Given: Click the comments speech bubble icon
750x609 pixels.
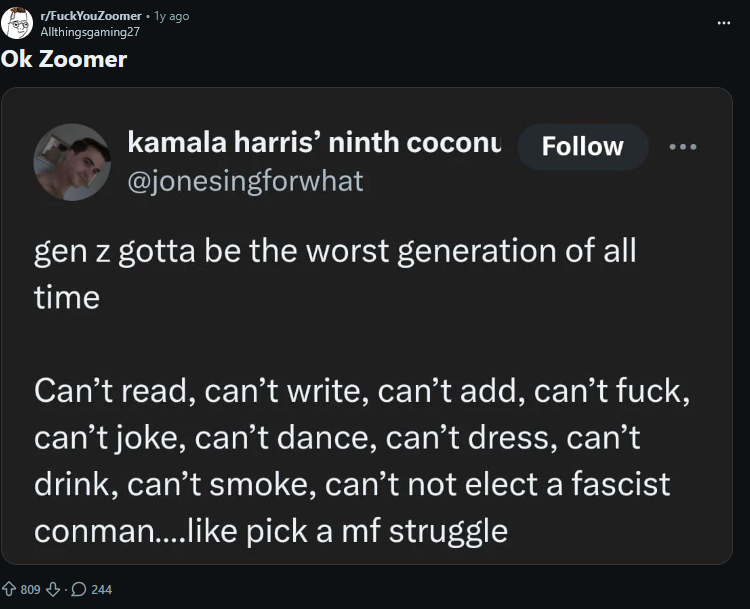Looking at the screenshot, I should [78, 590].
